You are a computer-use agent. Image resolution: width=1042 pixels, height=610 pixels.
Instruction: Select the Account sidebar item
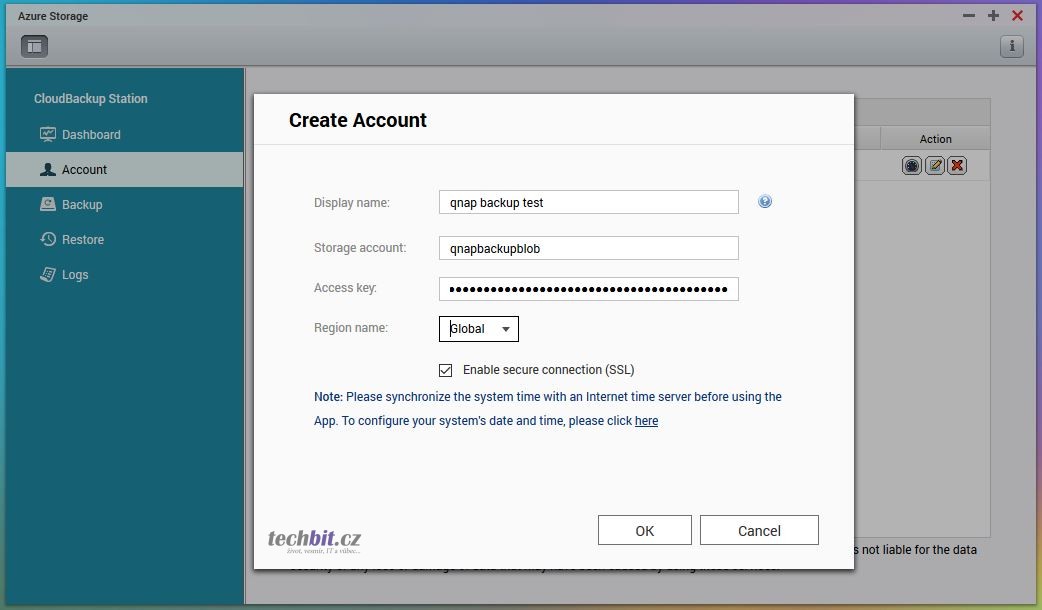[84, 169]
